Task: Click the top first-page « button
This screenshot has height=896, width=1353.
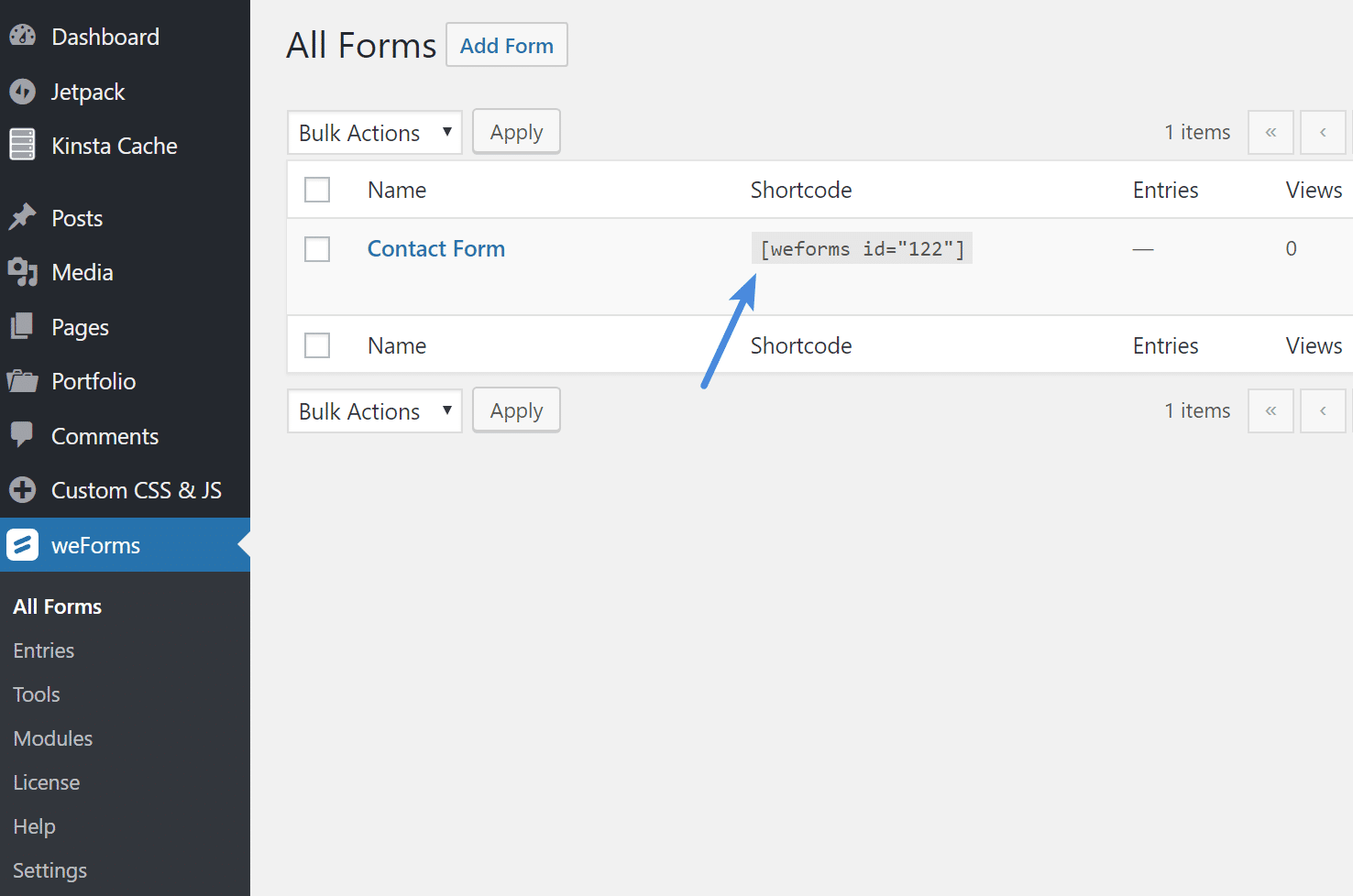Action: pyautogui.click(x=1270, y=133)
